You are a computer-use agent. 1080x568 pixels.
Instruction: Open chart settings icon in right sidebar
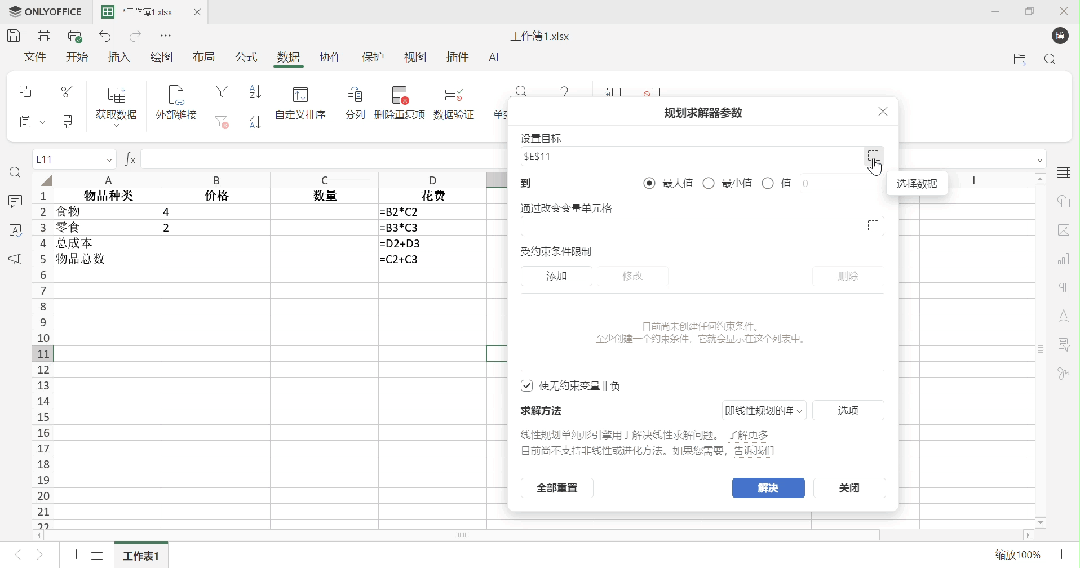1063,259
